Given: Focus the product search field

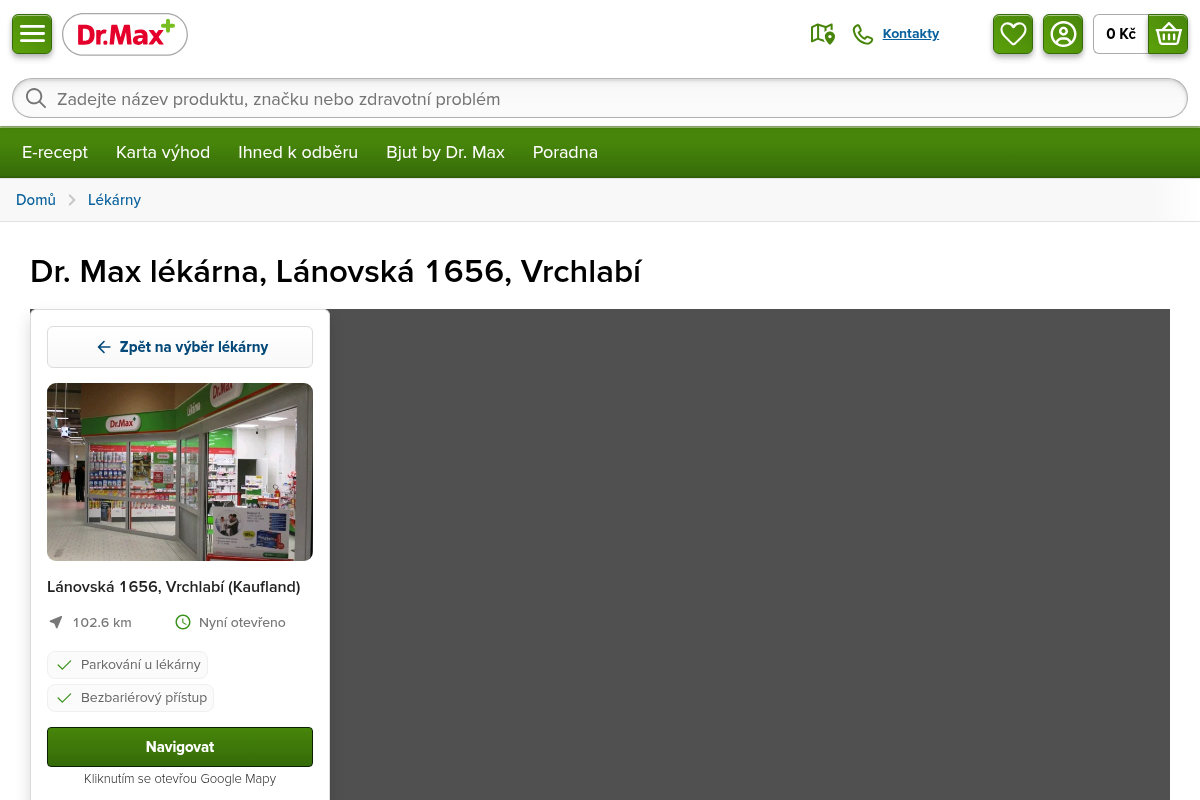Looking at the screenshot, I should coord(600,98).
